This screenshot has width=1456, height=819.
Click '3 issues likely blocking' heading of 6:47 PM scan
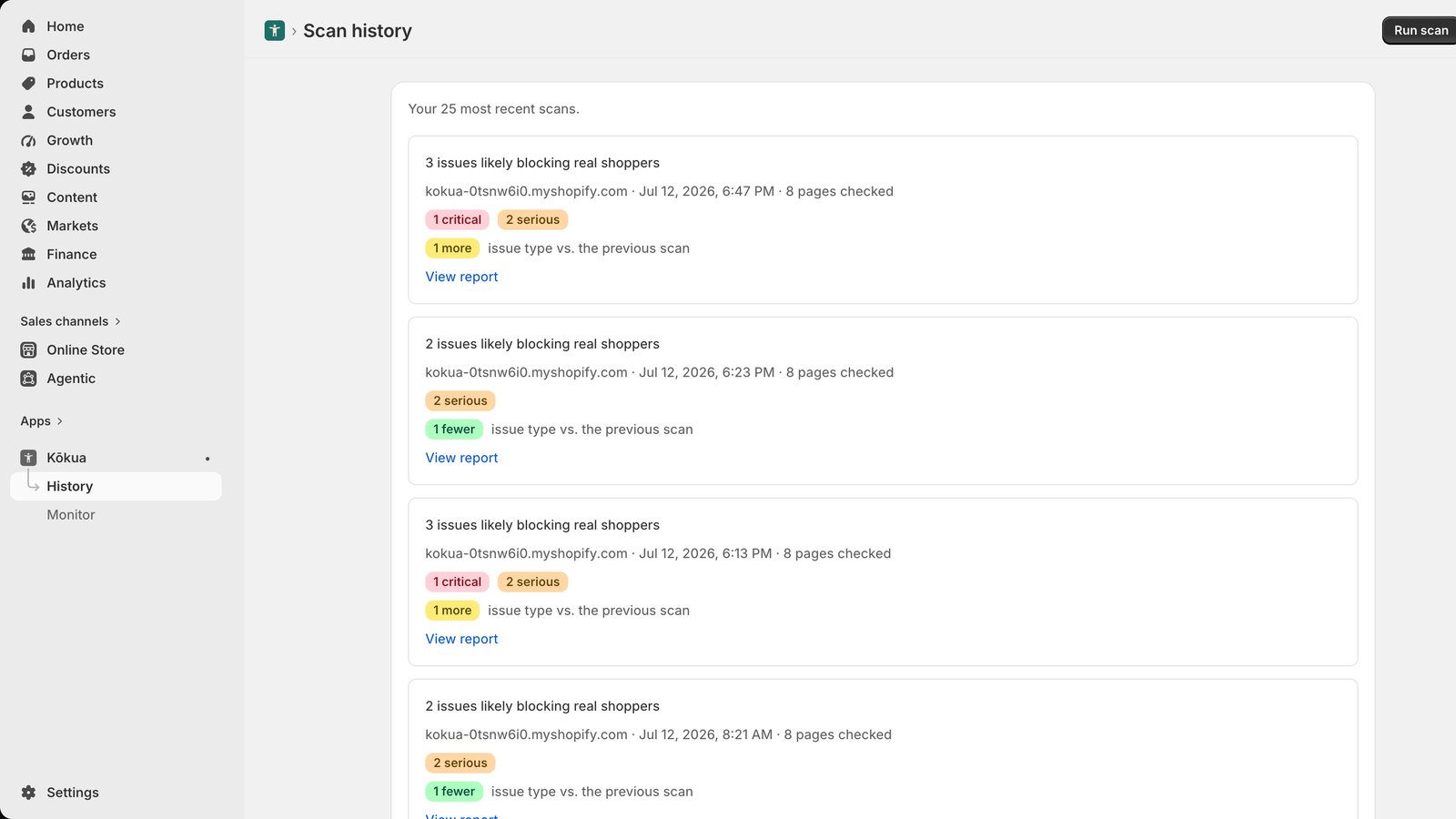(x=542, y=163)
